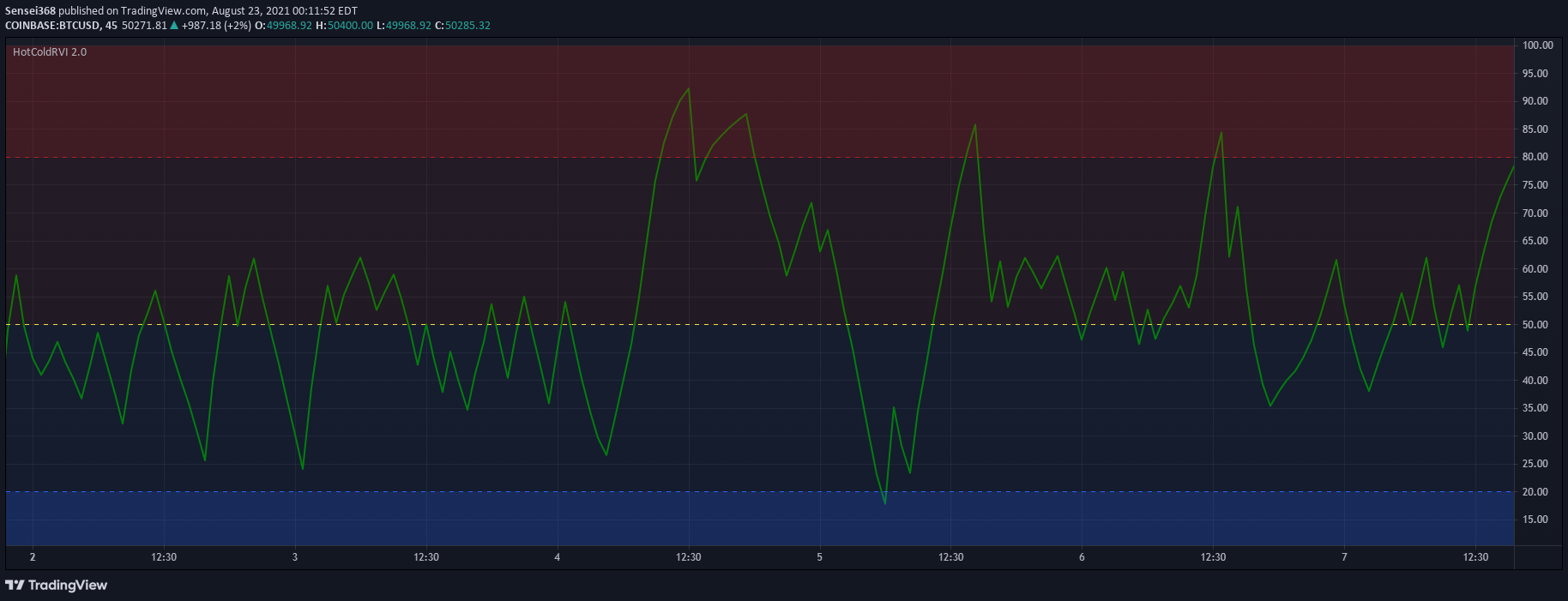This screenshot has height=601, width=1568.
Task: Click the high value H:50400.00
Action: (x=345, y=26)
